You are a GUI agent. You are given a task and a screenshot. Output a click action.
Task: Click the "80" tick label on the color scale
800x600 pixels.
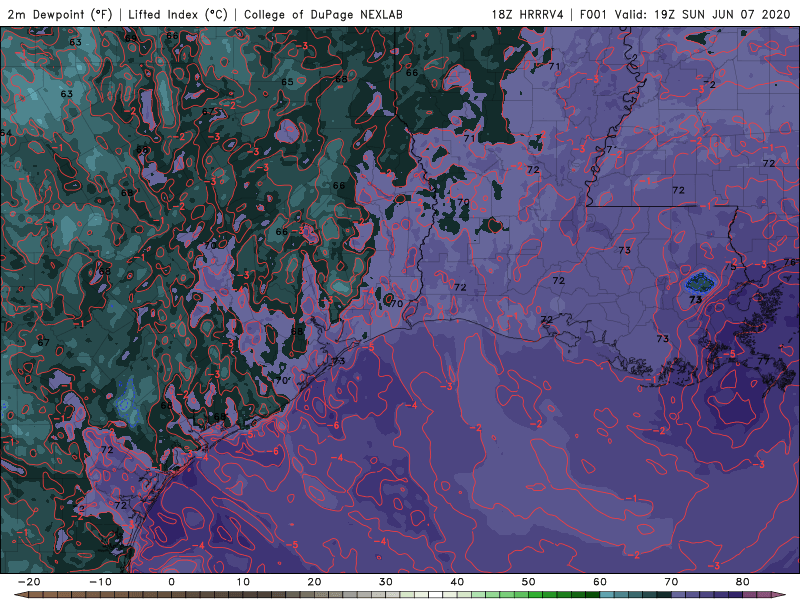coord(743,582)
